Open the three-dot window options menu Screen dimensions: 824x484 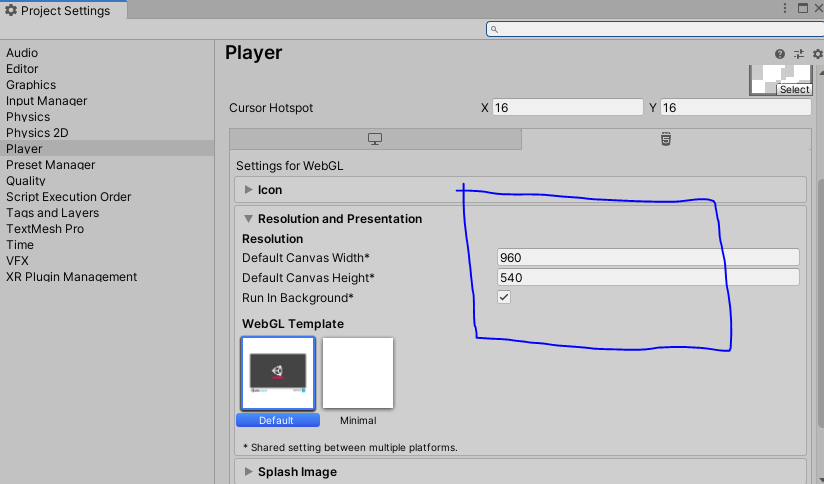[785, 8]
